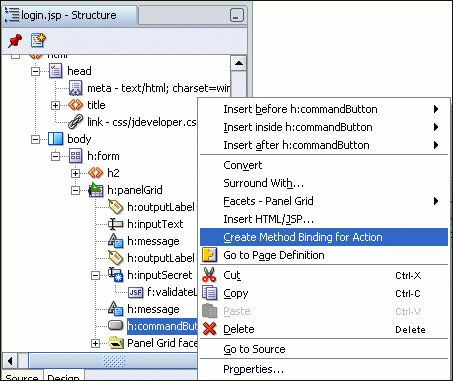Viewport: 453px width, 381px height.
Task: Switch to the Design tab
Action: tap(63, 377)
